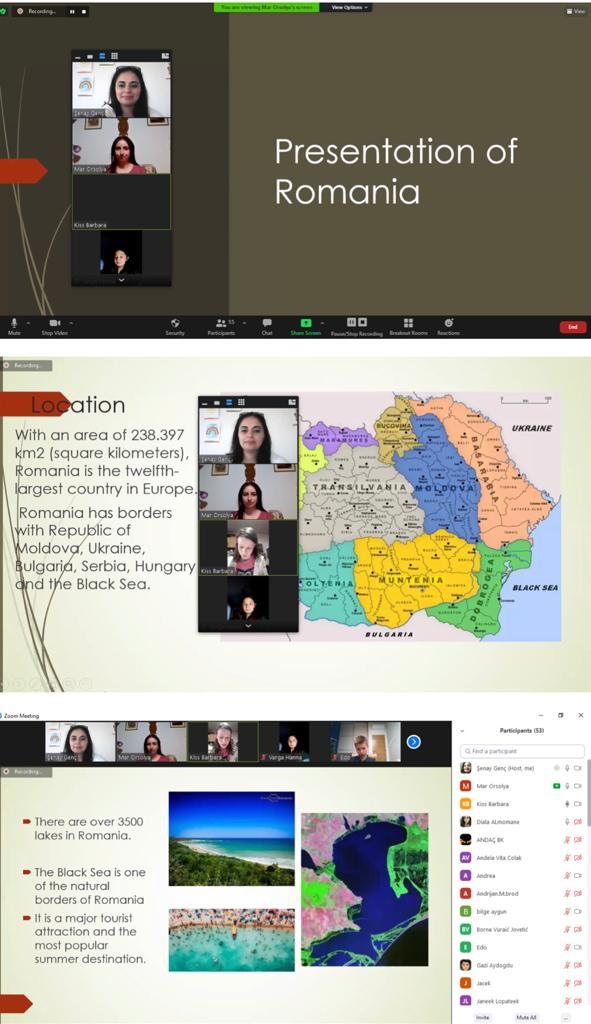Switch title slide video panel to grid view
This screenshot has height=1024, width=591.
[114, 56]
